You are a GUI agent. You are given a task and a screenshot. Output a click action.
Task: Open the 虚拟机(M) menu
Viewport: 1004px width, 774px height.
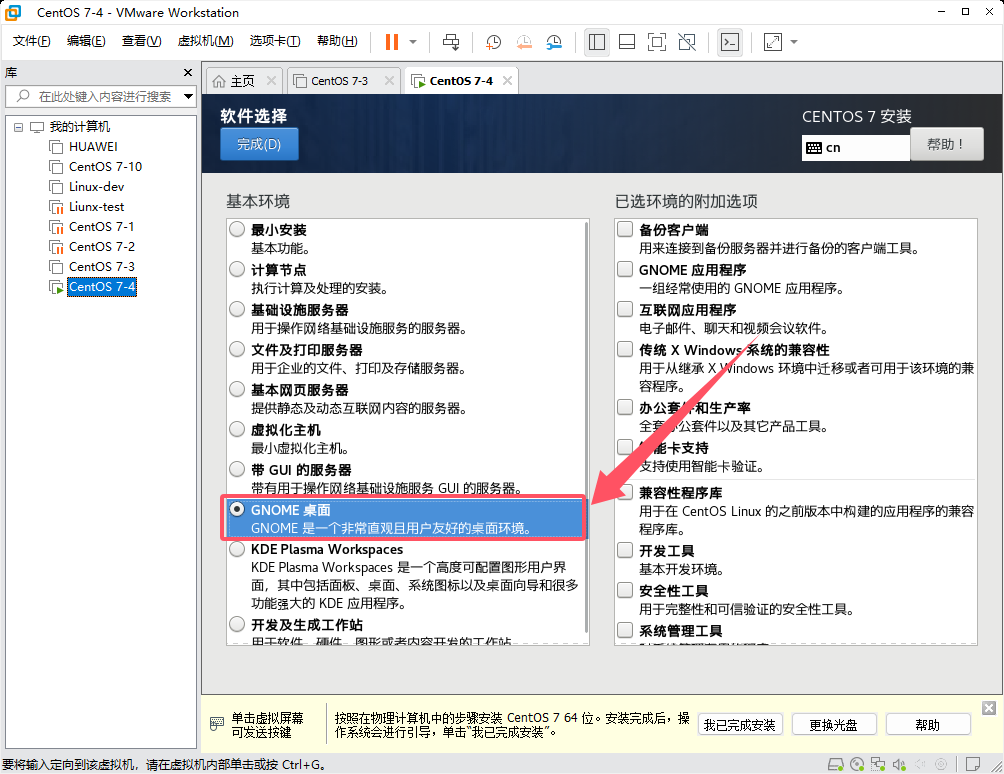coord(205,42)
